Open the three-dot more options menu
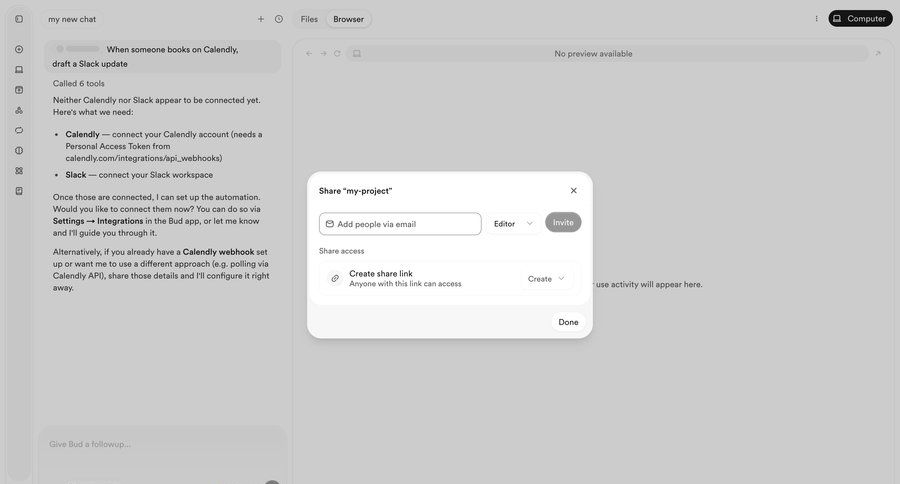Viewport: 900px width, 484px height. pyautogui.click(x=816, y=19)
